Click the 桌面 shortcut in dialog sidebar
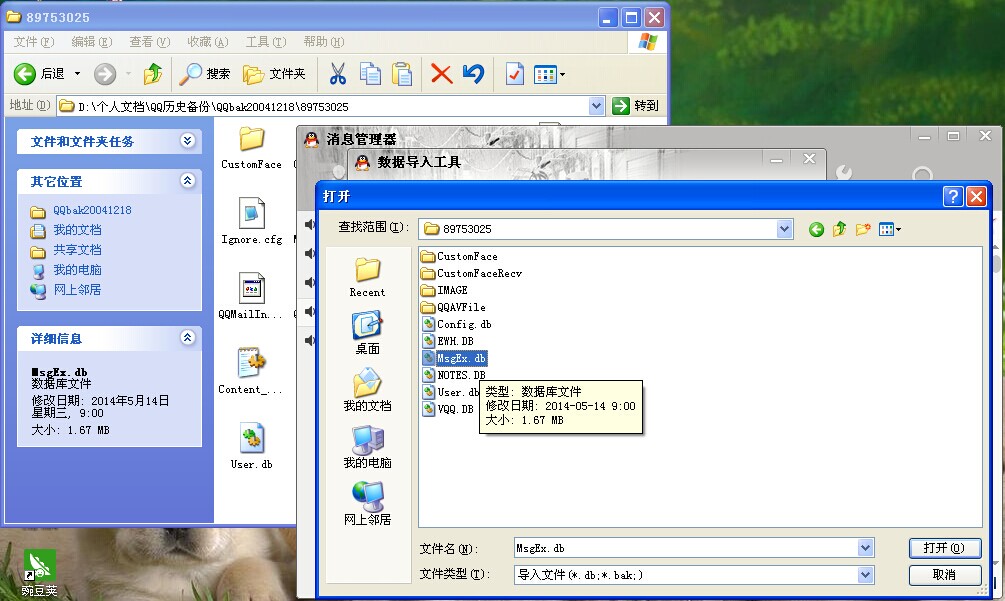This screenshot has width=1005, height=601. tap(367, 333)
